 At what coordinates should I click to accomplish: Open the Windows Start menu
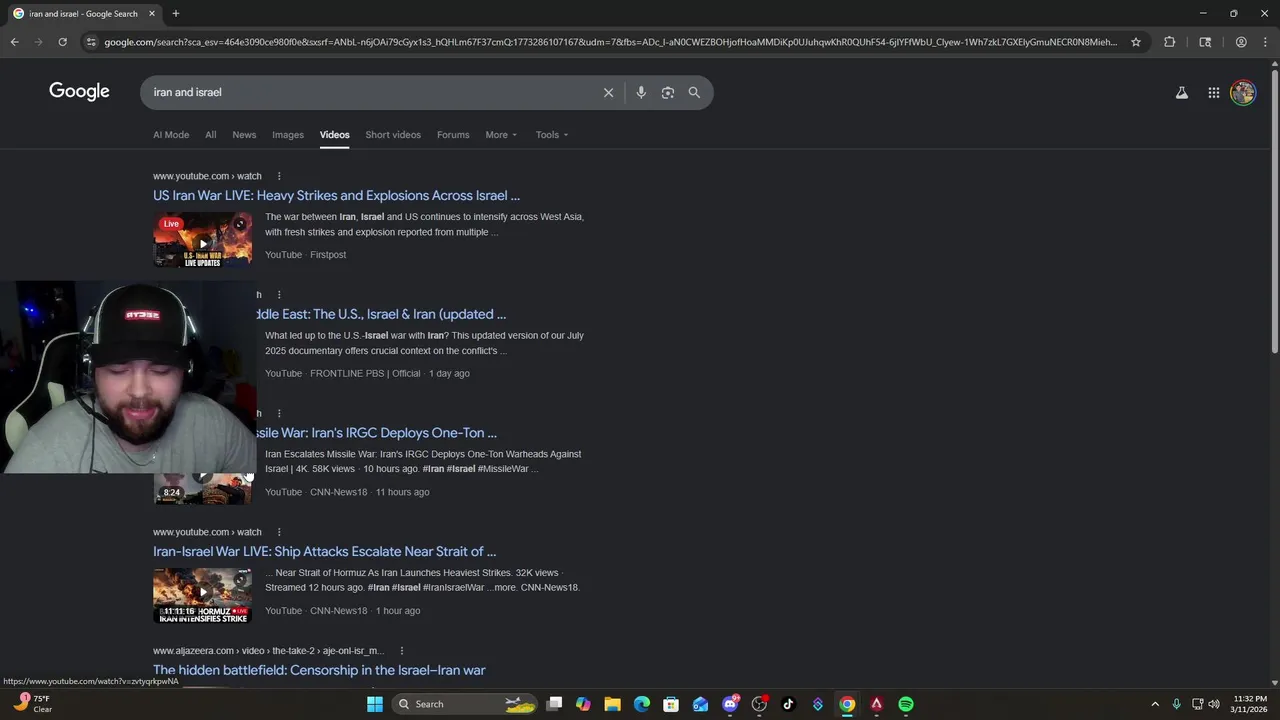tap(374, 704)
